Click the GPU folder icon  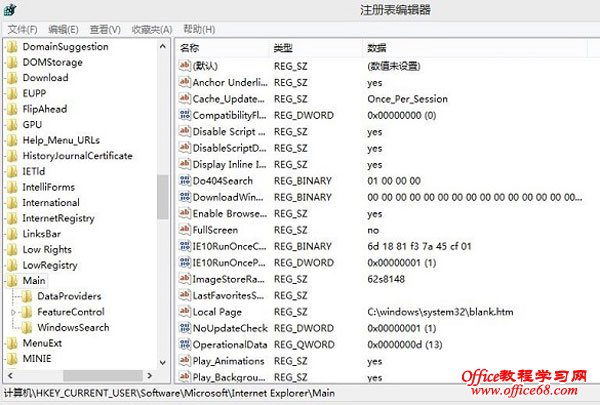tap(12, 125)
